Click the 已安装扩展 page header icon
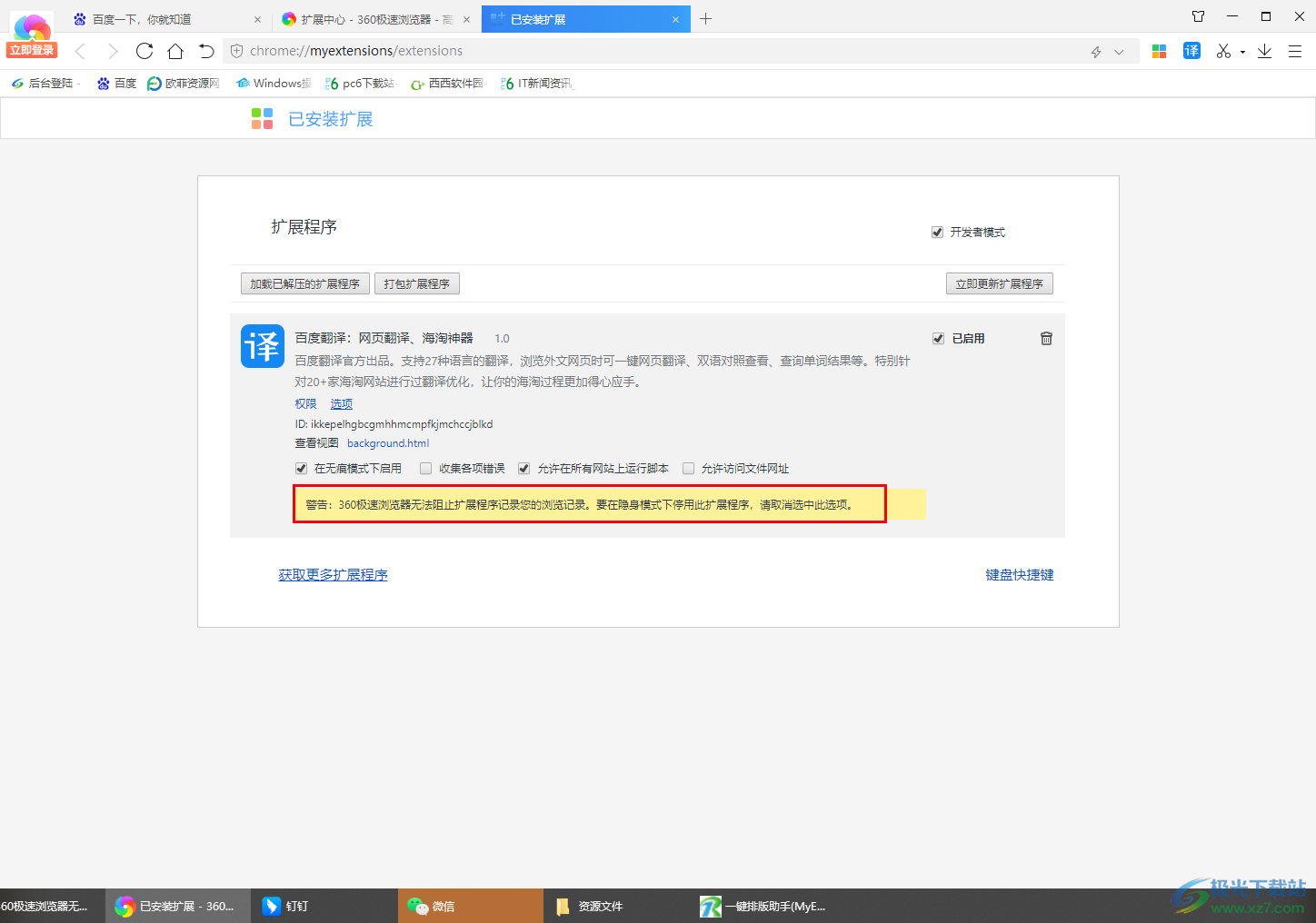 point(262,118)
